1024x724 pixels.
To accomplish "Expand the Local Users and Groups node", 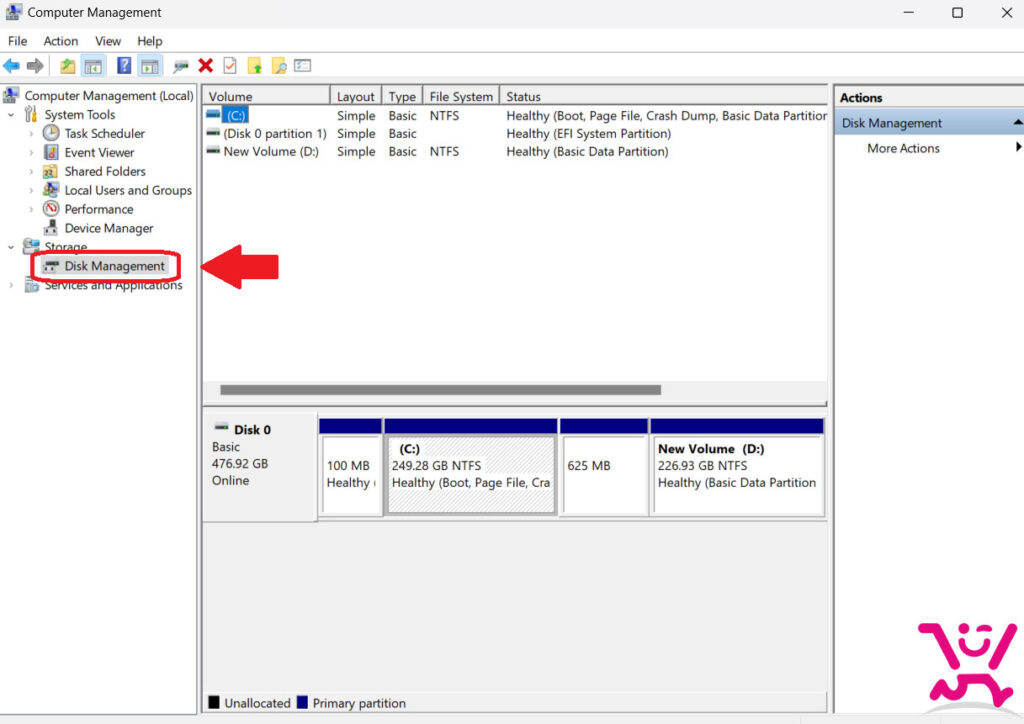I will 31,191.
